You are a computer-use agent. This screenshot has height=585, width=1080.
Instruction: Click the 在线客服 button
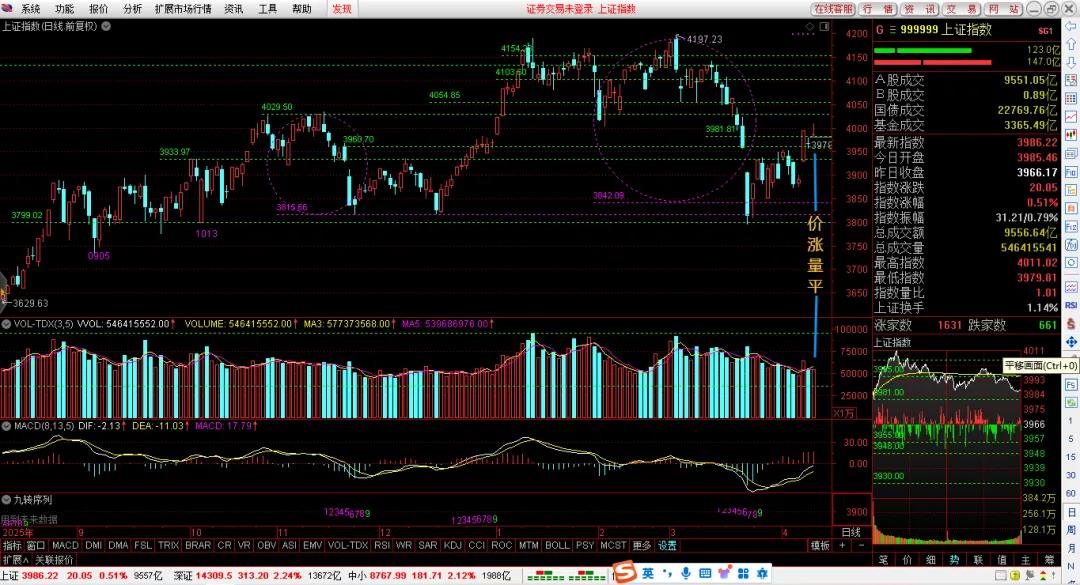(x=833, y=9)
